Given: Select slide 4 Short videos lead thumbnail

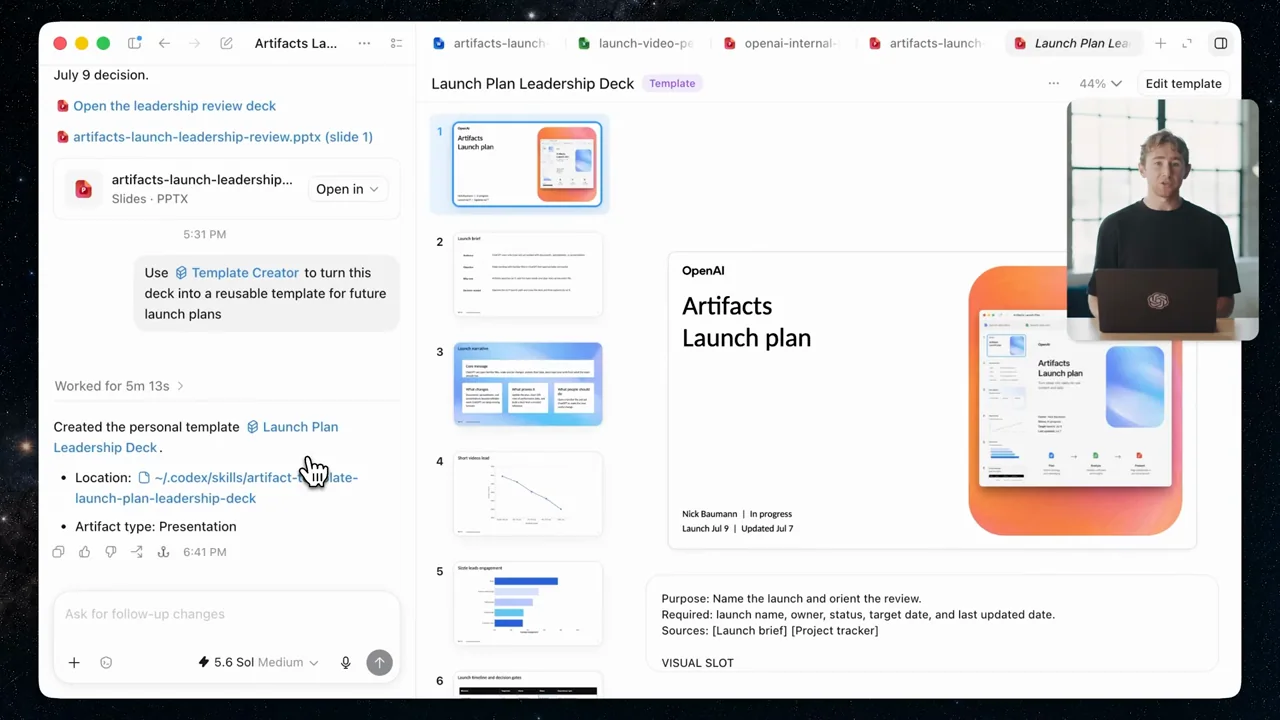Looking at the screenshot, I should coord(528,494).
